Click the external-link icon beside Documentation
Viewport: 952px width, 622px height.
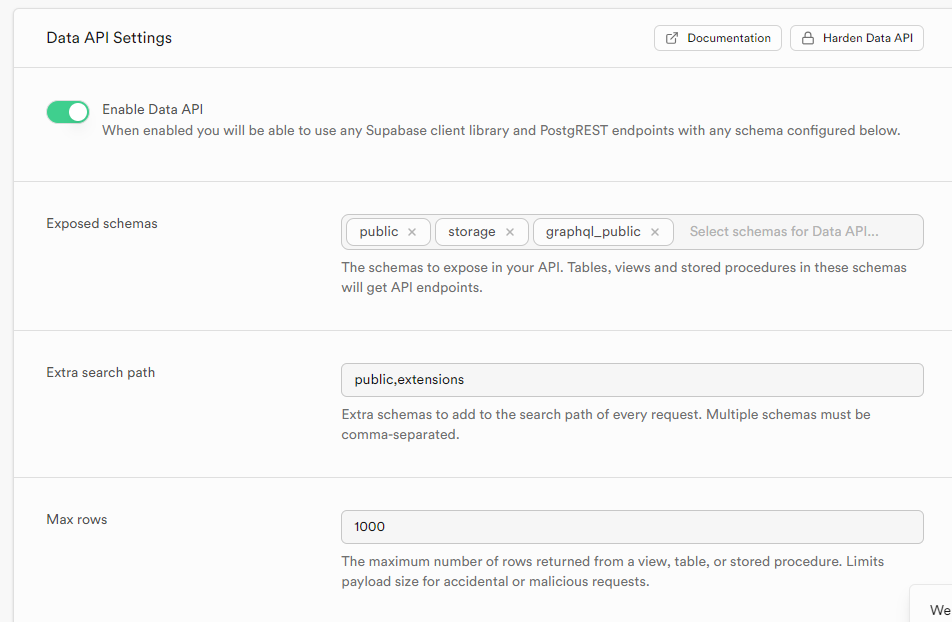[x=672, y=38]
